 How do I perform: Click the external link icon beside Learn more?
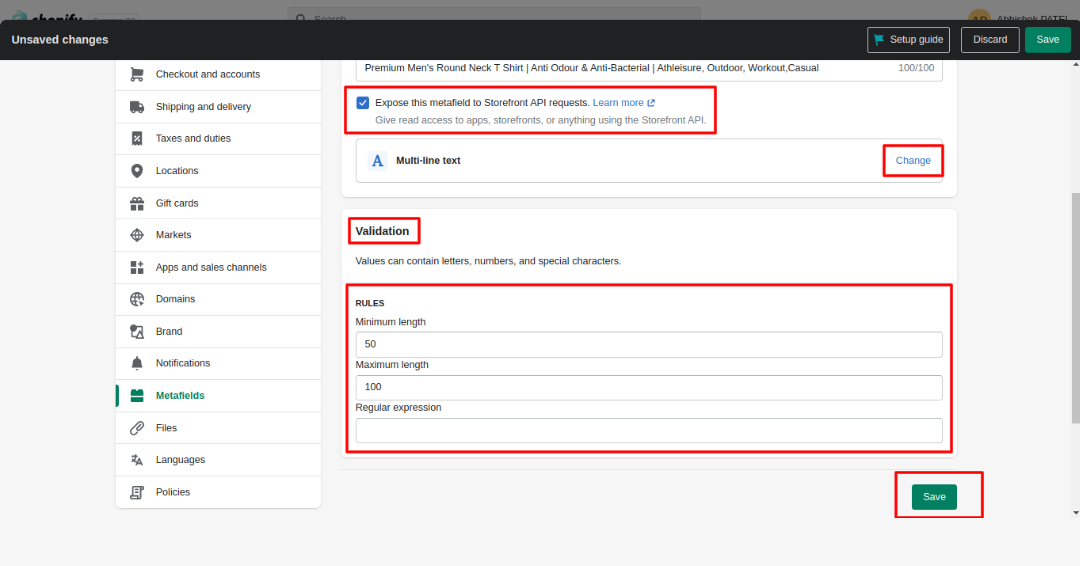click(x=651, y=103)
